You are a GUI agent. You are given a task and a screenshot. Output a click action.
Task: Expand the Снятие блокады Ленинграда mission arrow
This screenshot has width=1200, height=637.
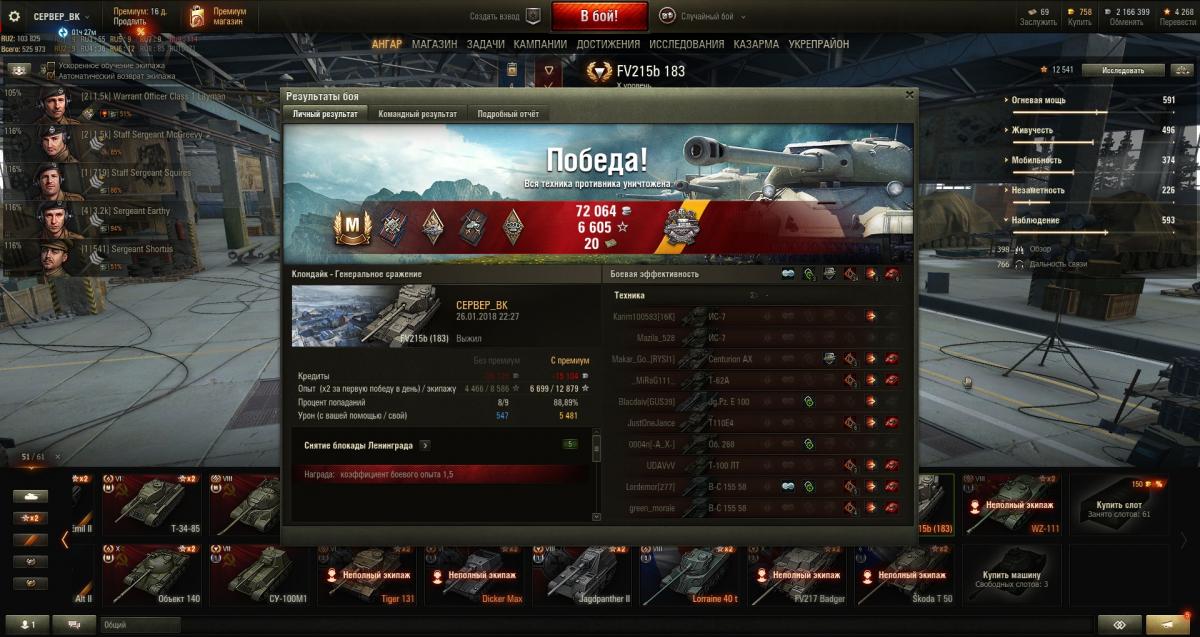425,445
